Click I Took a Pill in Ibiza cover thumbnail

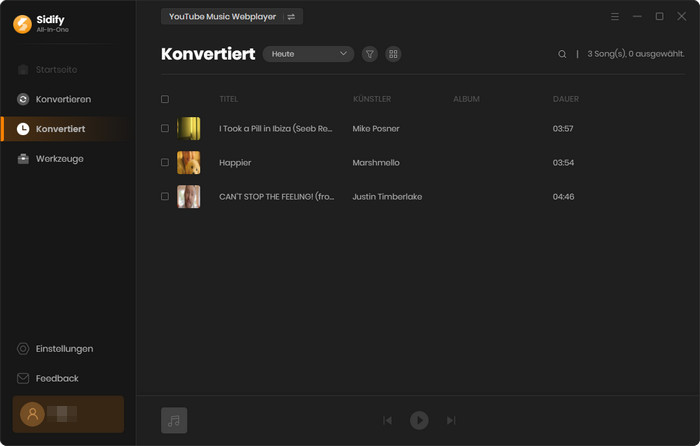[x=188, y=129]
